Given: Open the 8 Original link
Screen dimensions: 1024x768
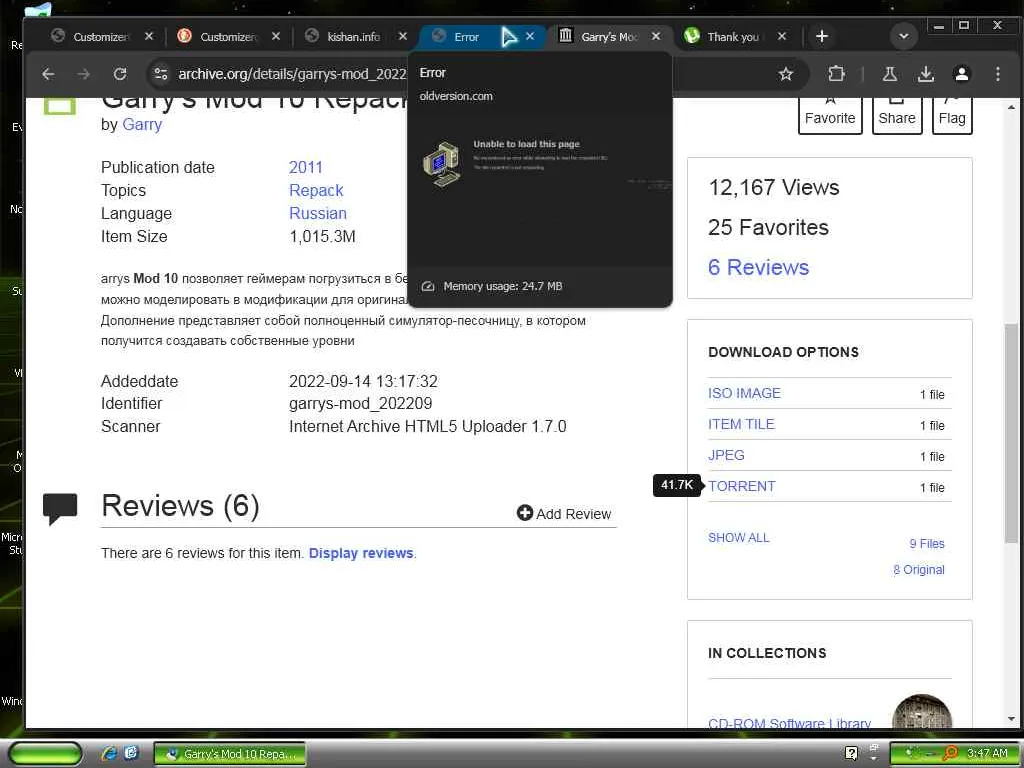Looking at the screenshot, I should tap(919, 569).
